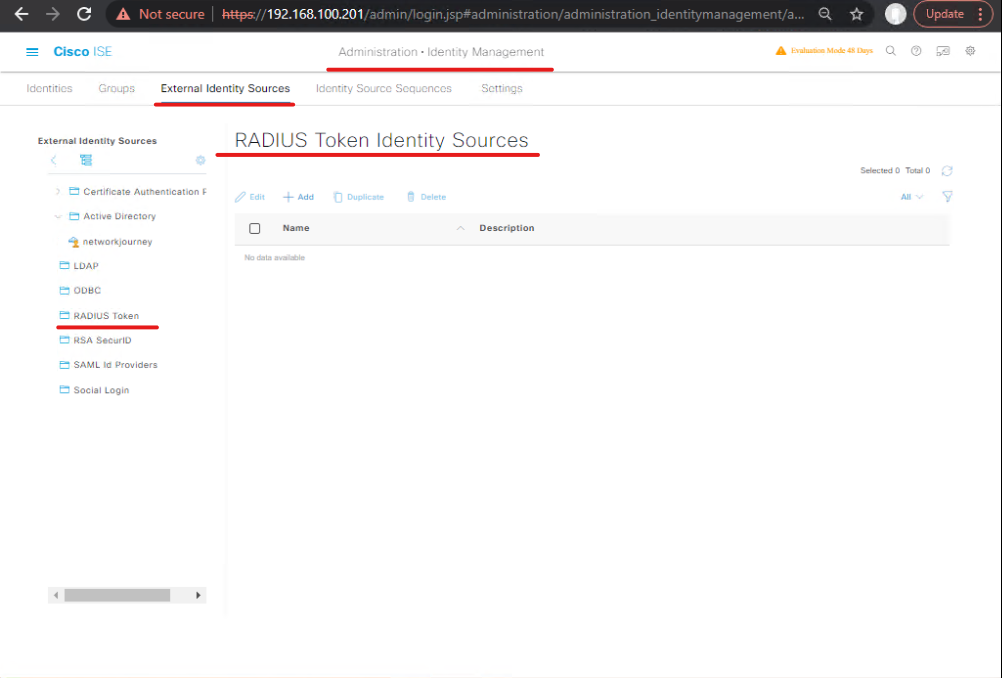Viewport: 1002px width, 678px height.
Task: Click the filter funnel icon
Action: coord(948,197)
